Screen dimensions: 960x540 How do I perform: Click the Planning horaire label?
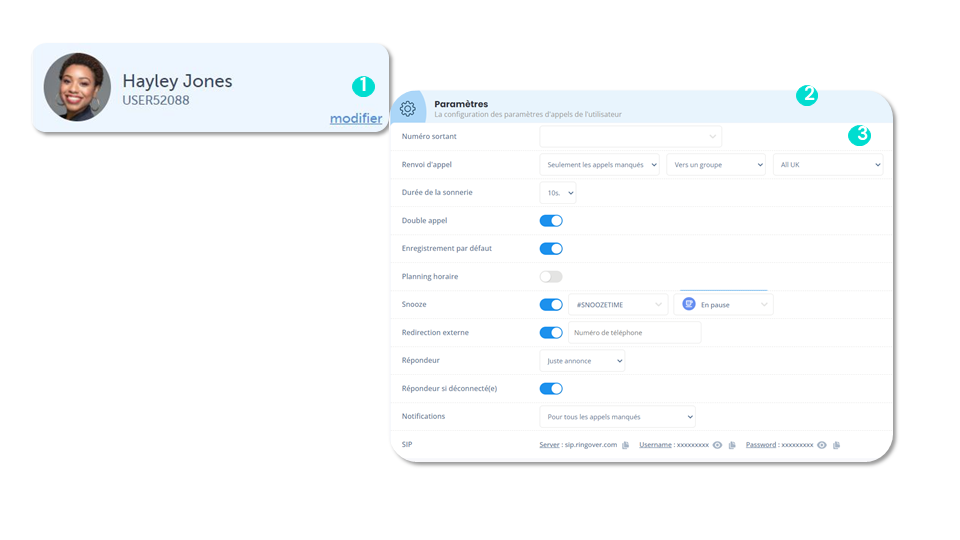pos(430,277)
